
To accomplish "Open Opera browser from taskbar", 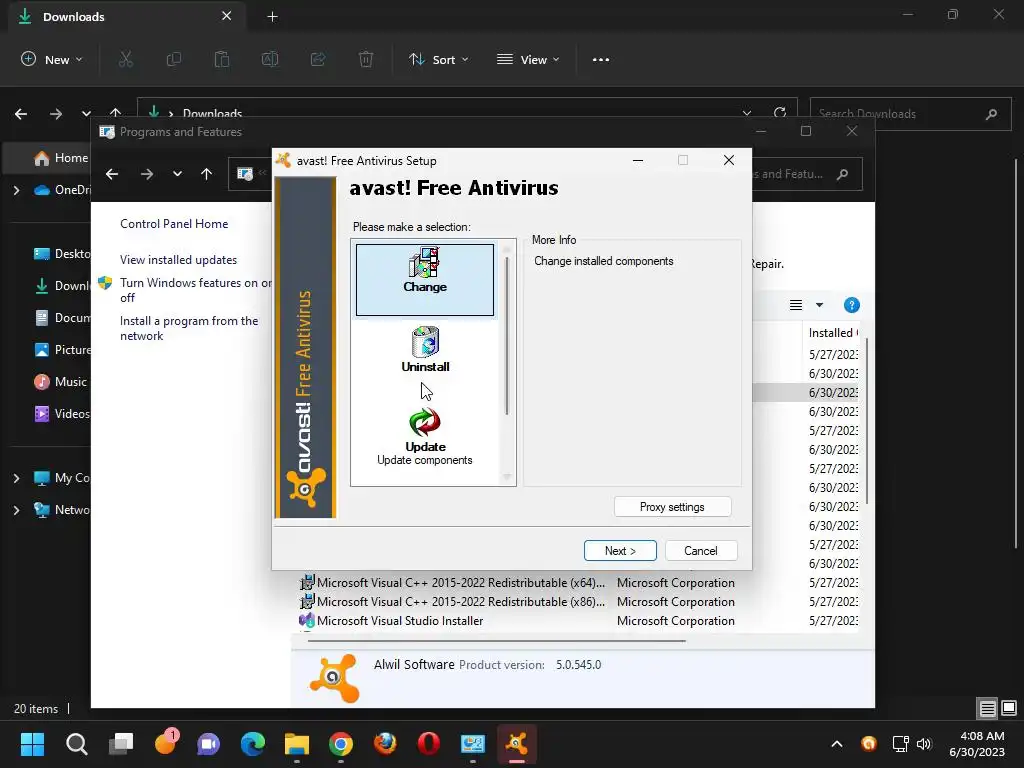I will (x=428, y=744).
